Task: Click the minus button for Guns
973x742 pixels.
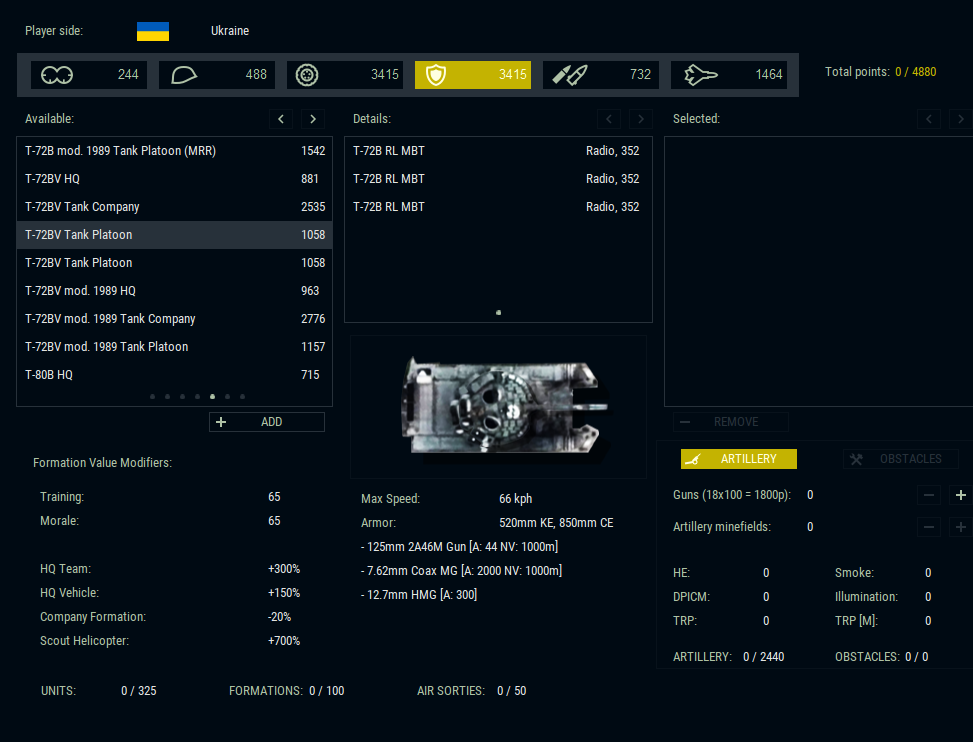Action: 929,495
